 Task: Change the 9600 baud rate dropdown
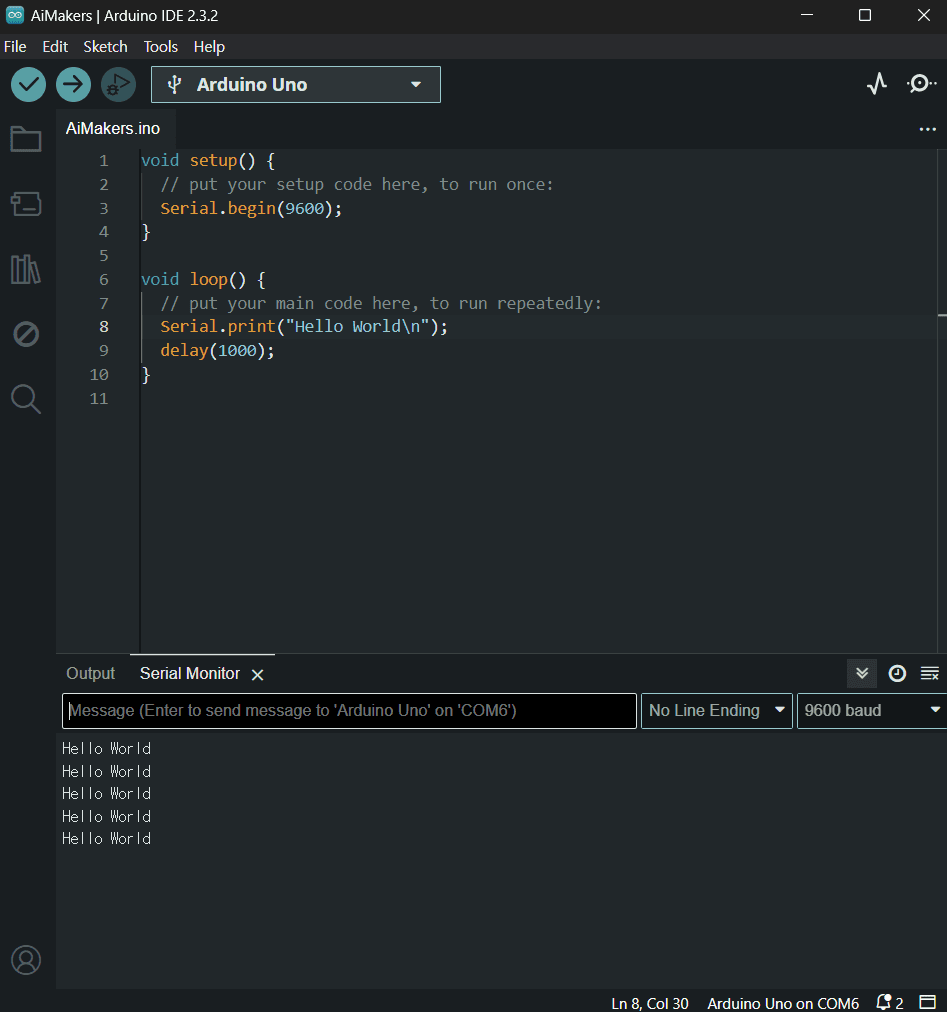pos(871,711)
